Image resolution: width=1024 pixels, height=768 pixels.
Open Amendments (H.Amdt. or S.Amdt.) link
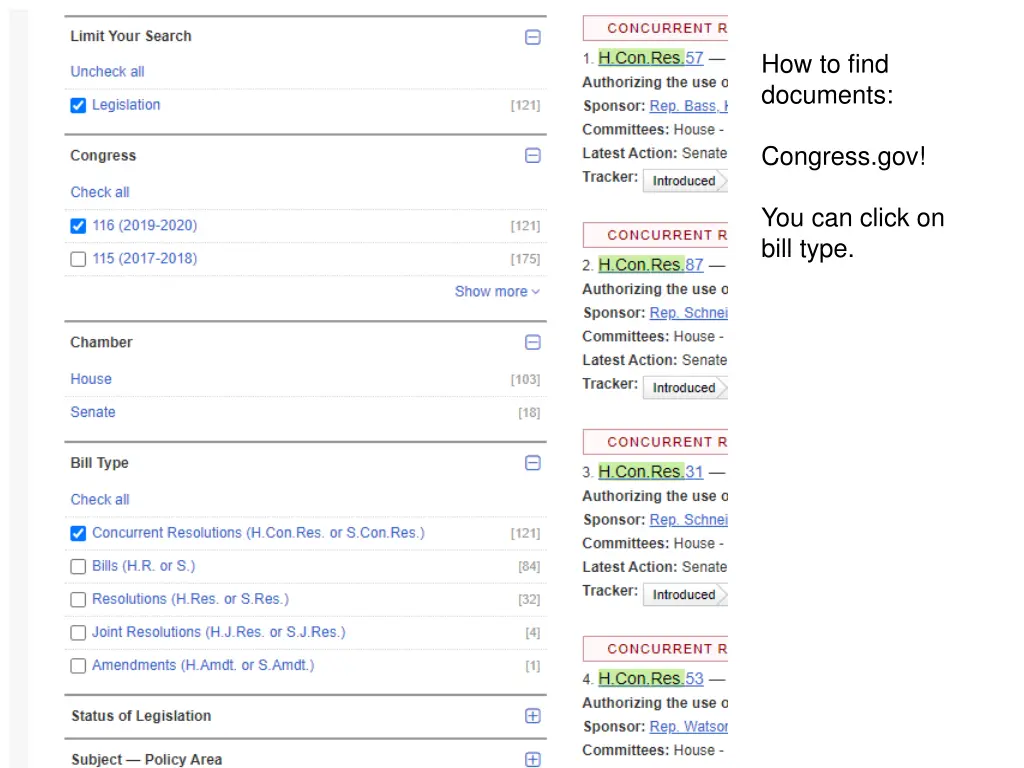click(x=203, y=665)
